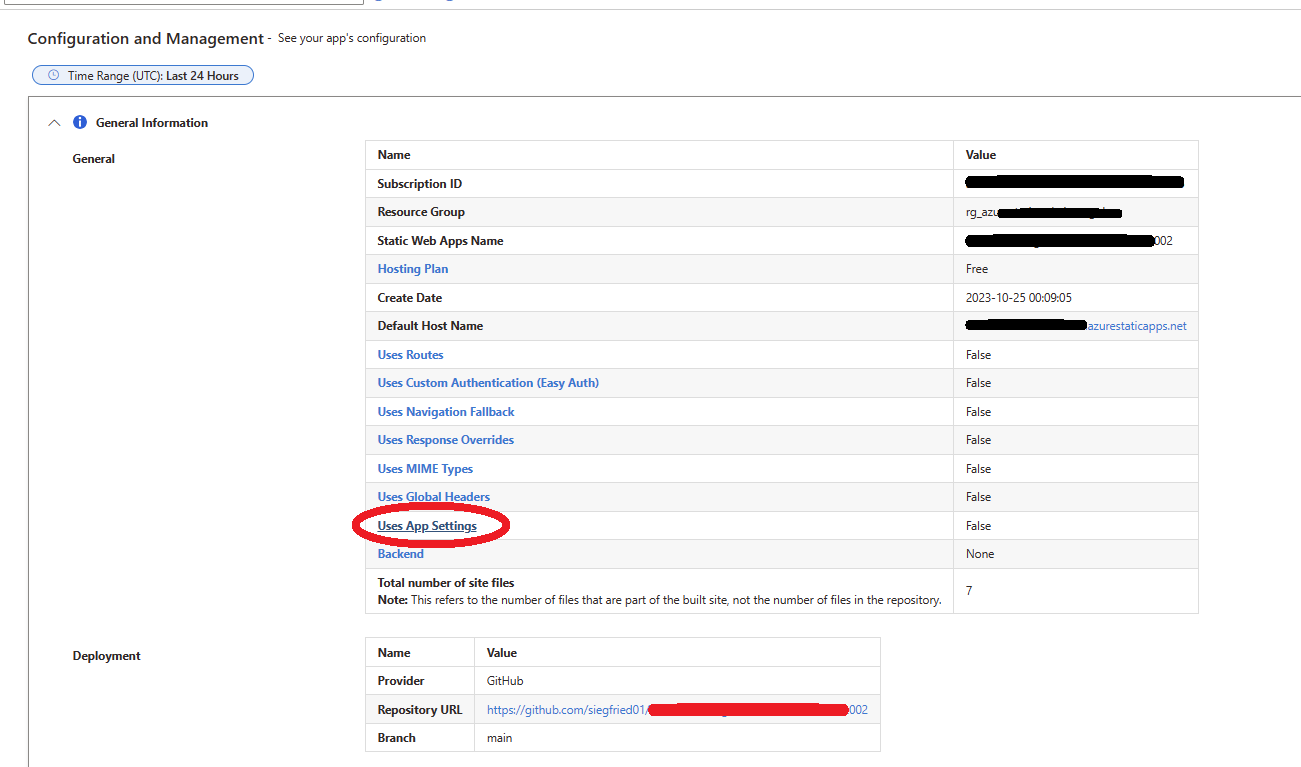The width and height of the screenshot is (1301, 767).
Task: Open Uses Custom Authentication (Easy Auth) link
Action: [488, 383]
